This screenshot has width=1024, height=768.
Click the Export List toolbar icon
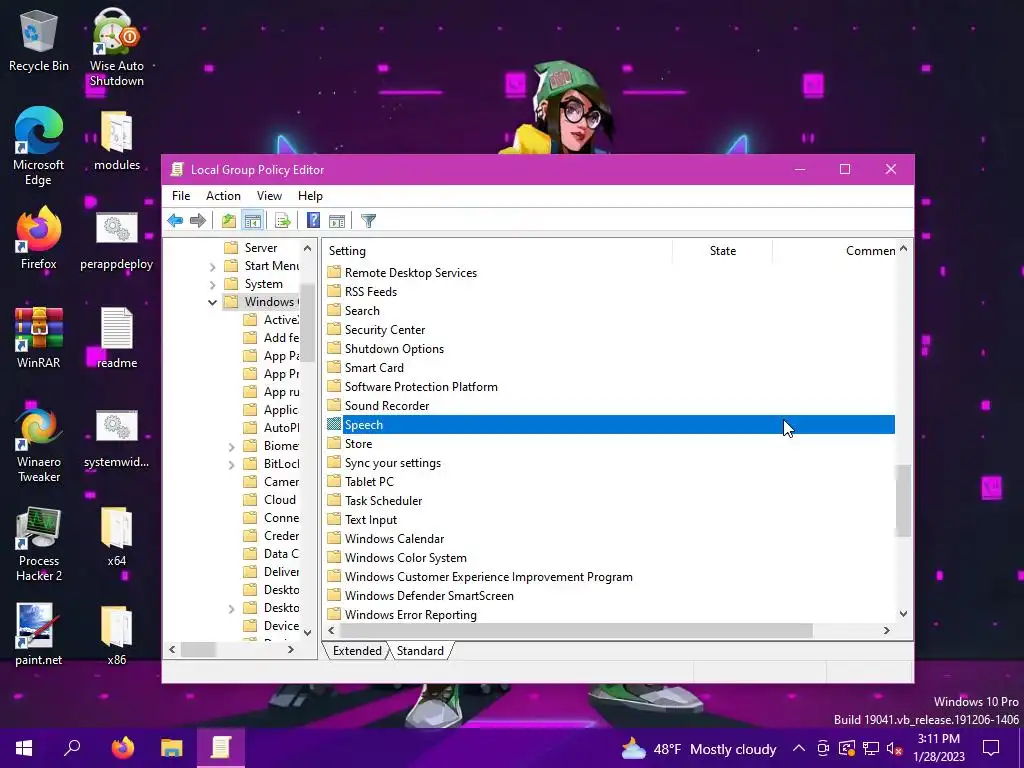point(283,221)
